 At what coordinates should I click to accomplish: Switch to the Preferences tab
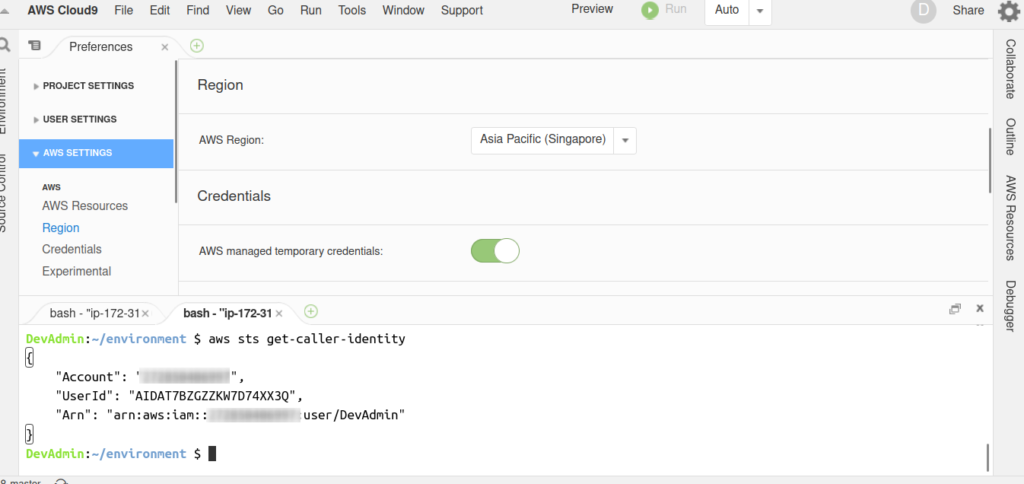point(101,47)
